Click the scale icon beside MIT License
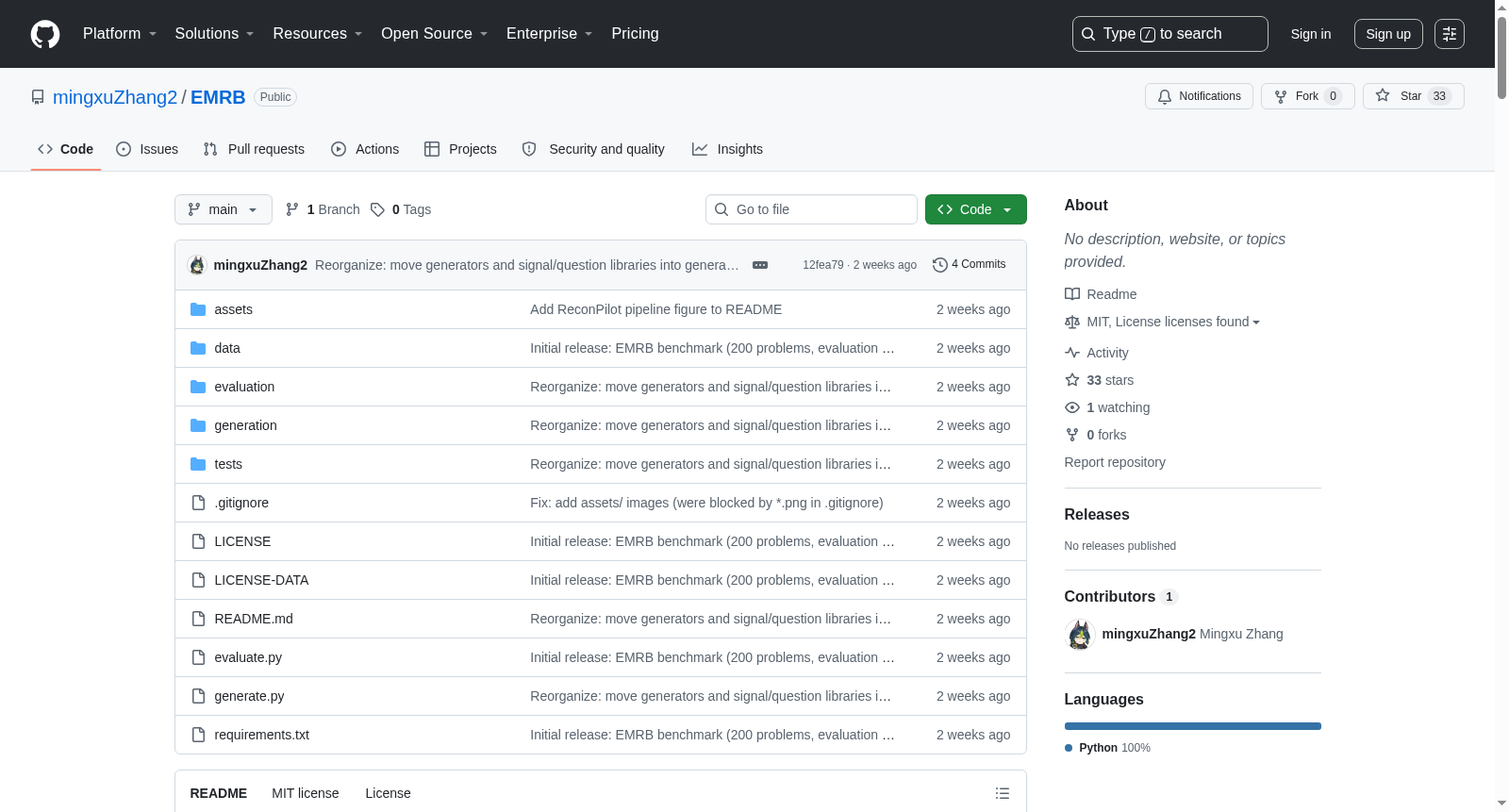 click(x=1072, y=322)
